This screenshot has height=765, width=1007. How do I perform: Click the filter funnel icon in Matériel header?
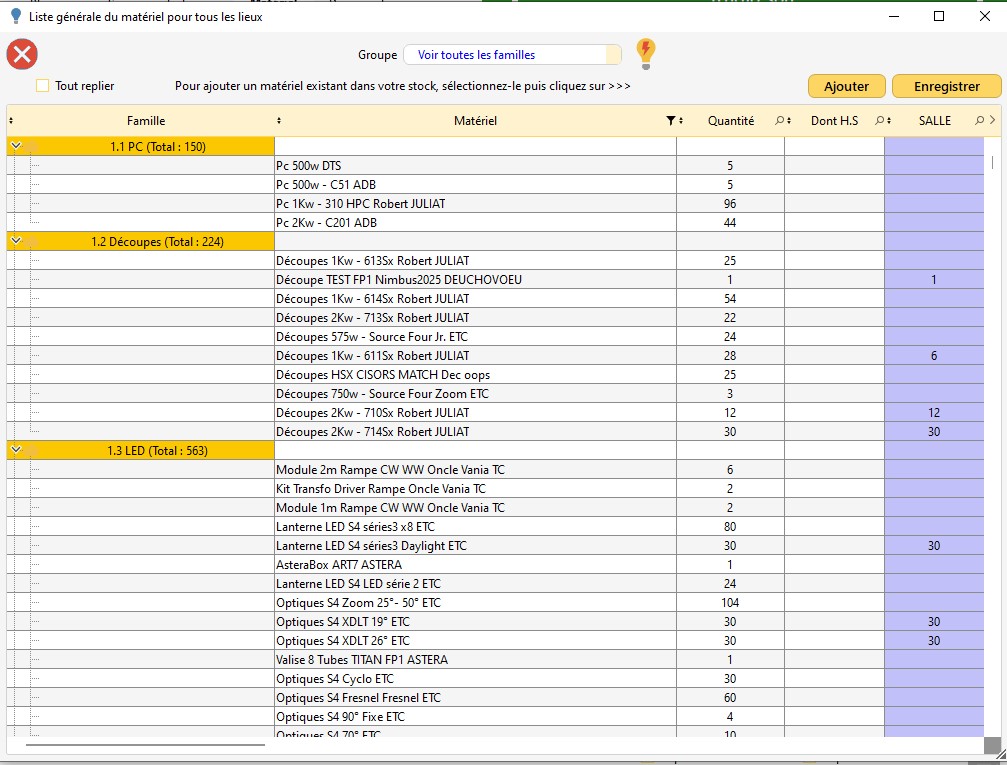pyautogui.click(x=671, y=121)
